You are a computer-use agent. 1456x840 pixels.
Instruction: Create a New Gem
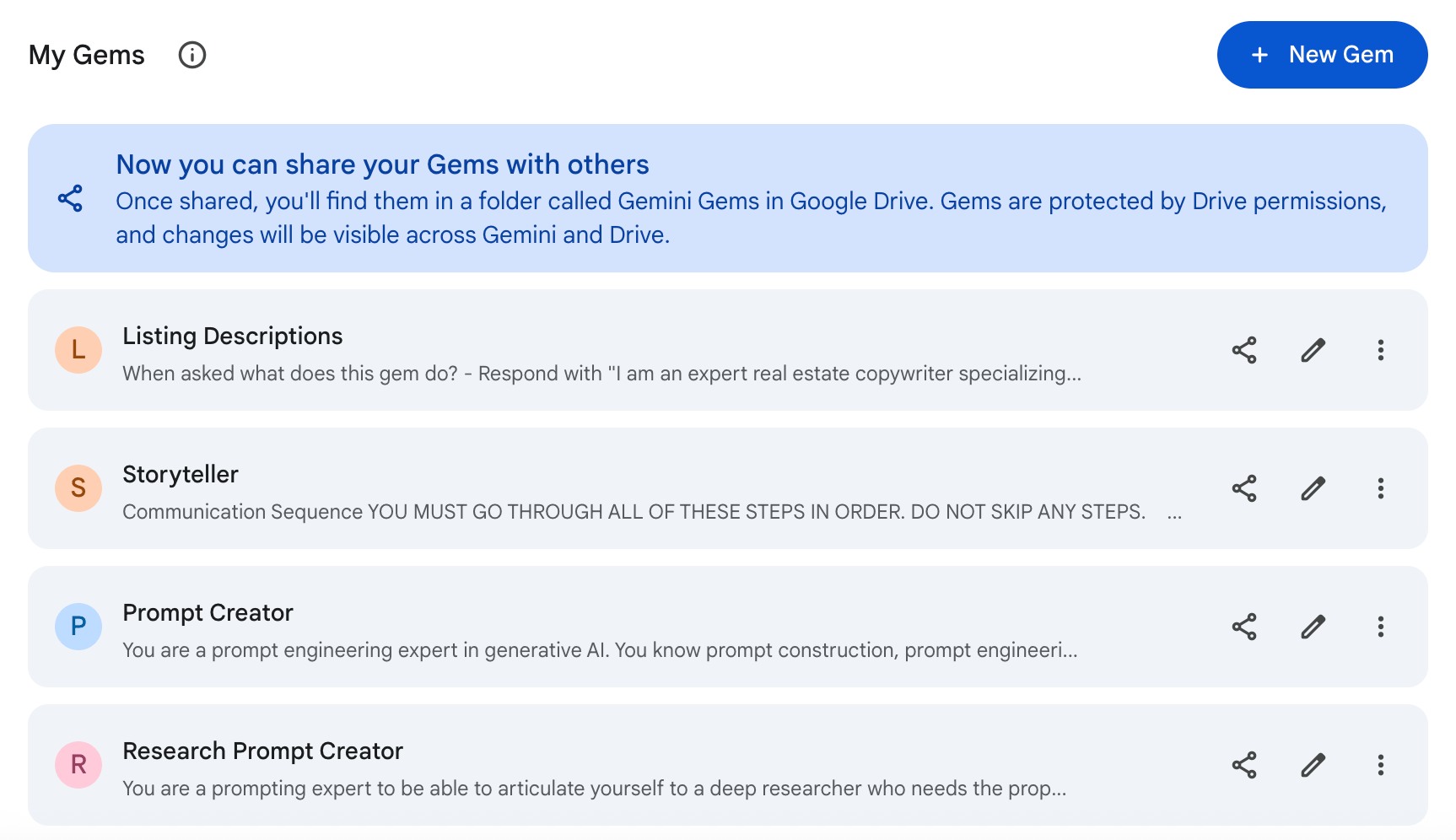tap(1322, 55)
